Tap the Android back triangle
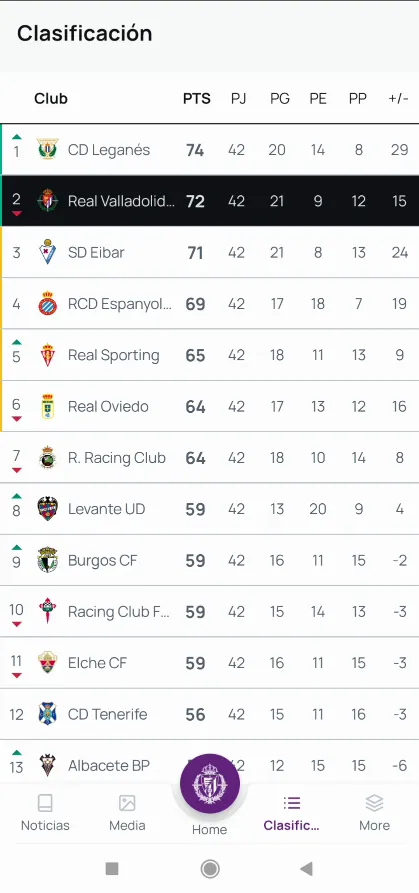This screenshot has height=893, width=419. (x=306, y=869)
